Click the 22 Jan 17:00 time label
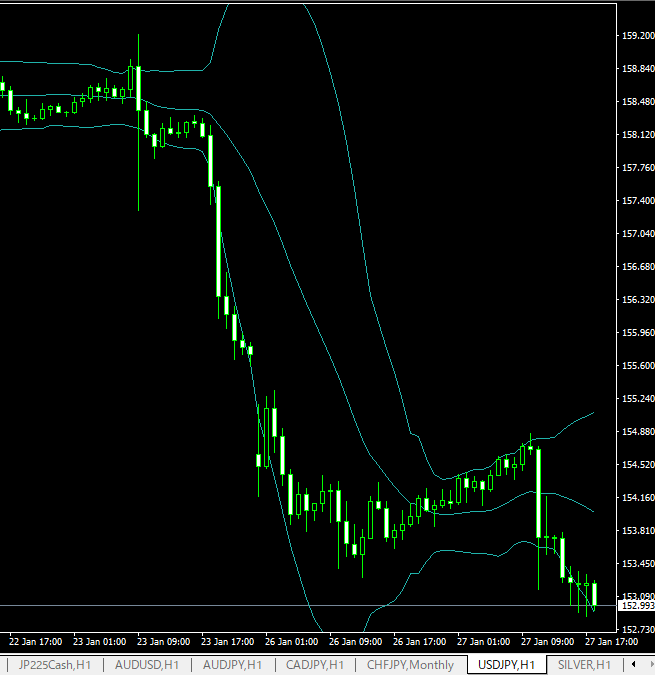655x675 pixels. tap(35, 641)
